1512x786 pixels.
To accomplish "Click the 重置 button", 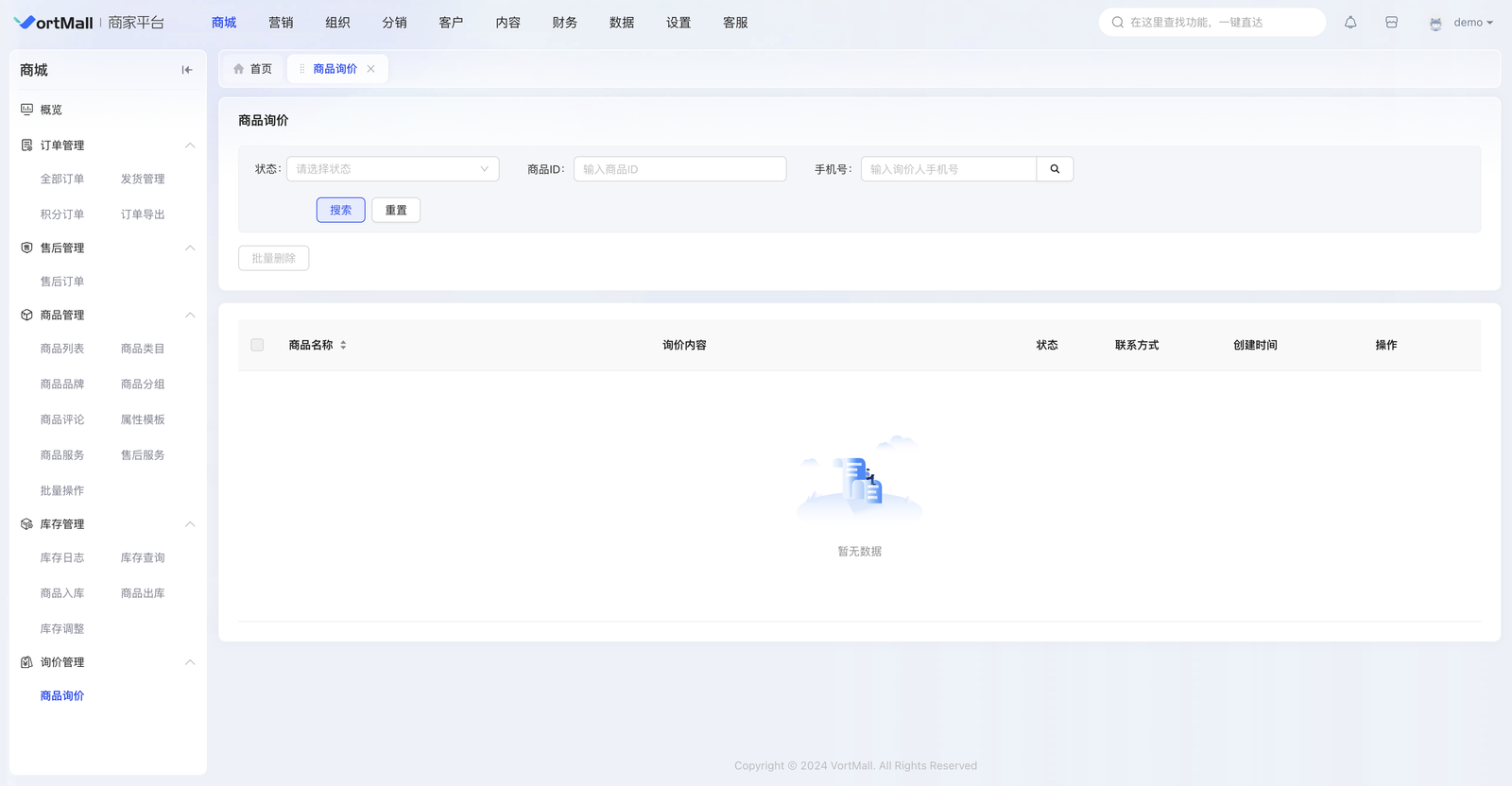I will click(396, 211).
